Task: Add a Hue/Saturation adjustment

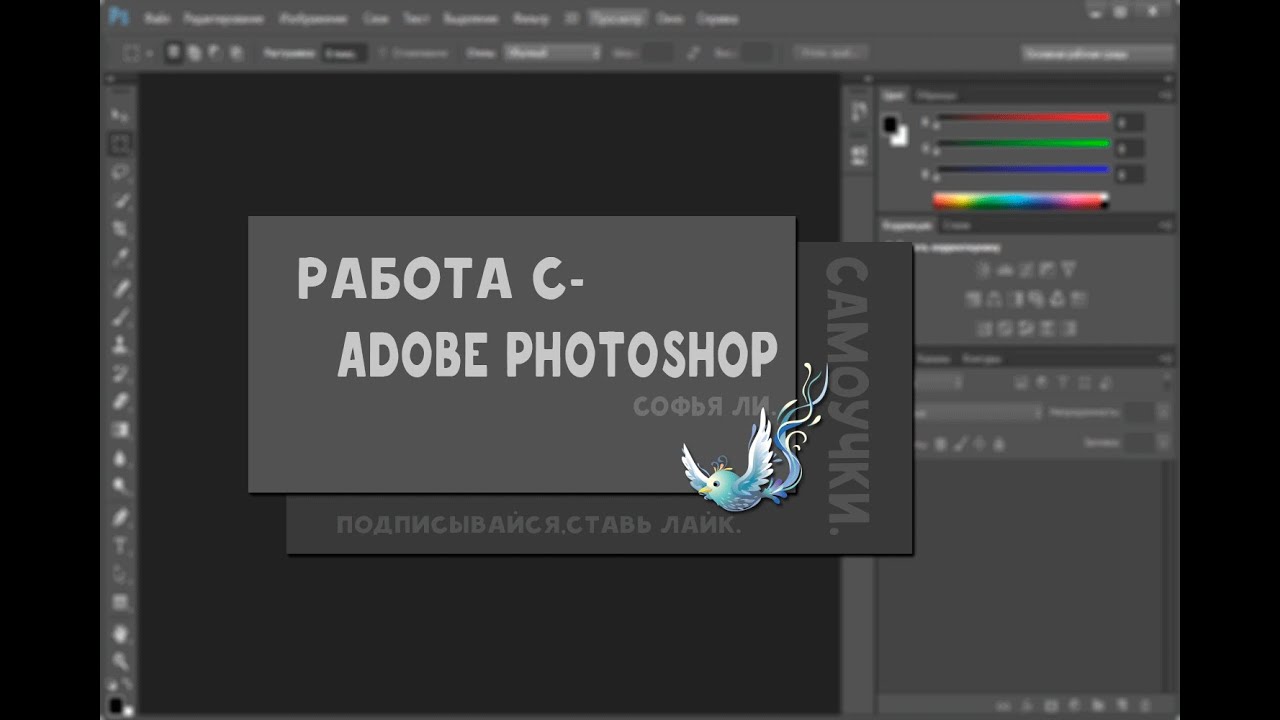Action: pos(973,298)
